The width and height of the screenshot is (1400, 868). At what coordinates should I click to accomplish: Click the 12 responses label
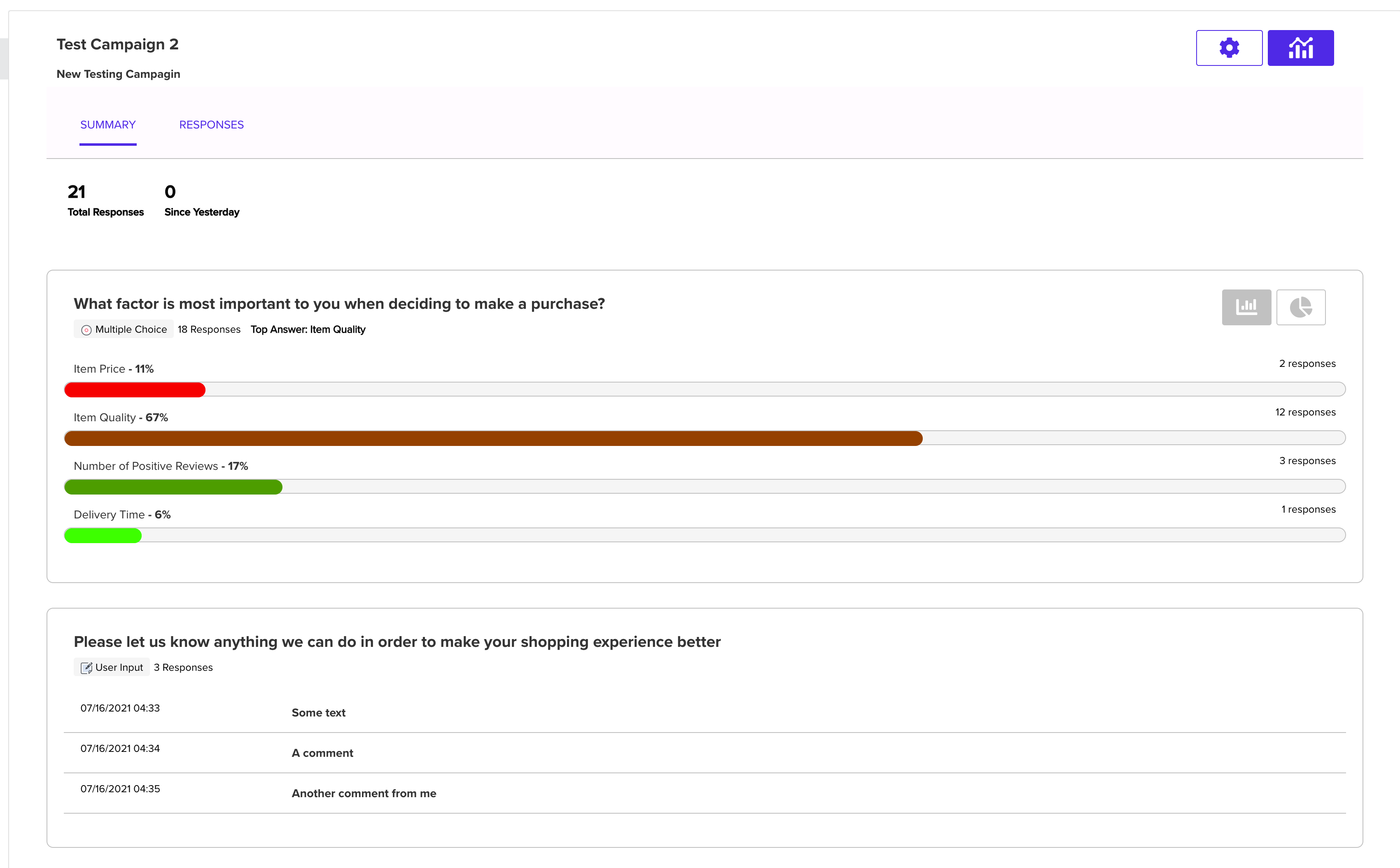click(x=1305, y=412)
